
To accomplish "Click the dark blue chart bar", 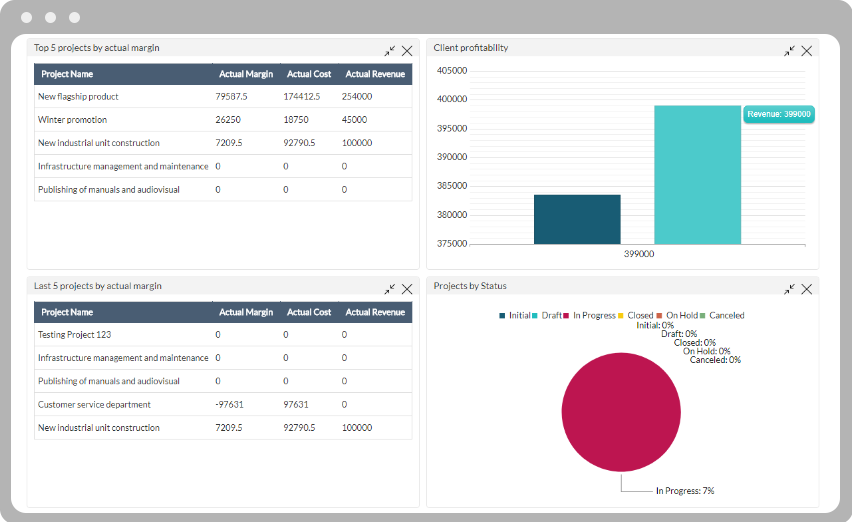I will click(x=577, y=219).
